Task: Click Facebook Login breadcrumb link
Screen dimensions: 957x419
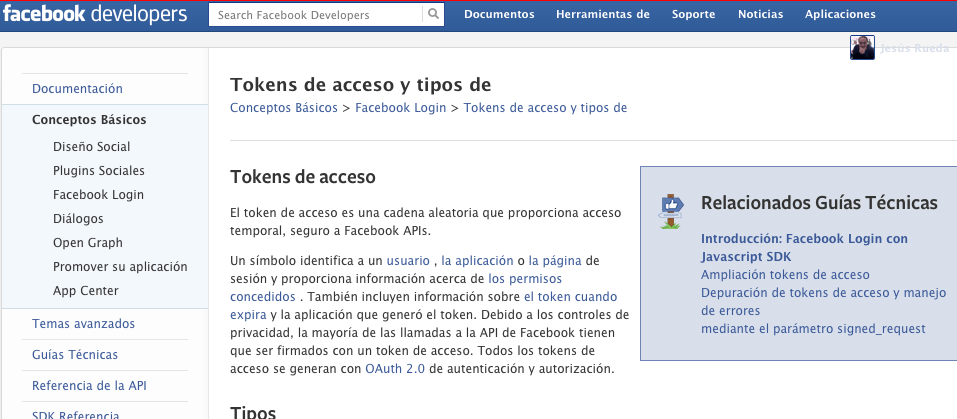Action: click(x=400, y=108)
